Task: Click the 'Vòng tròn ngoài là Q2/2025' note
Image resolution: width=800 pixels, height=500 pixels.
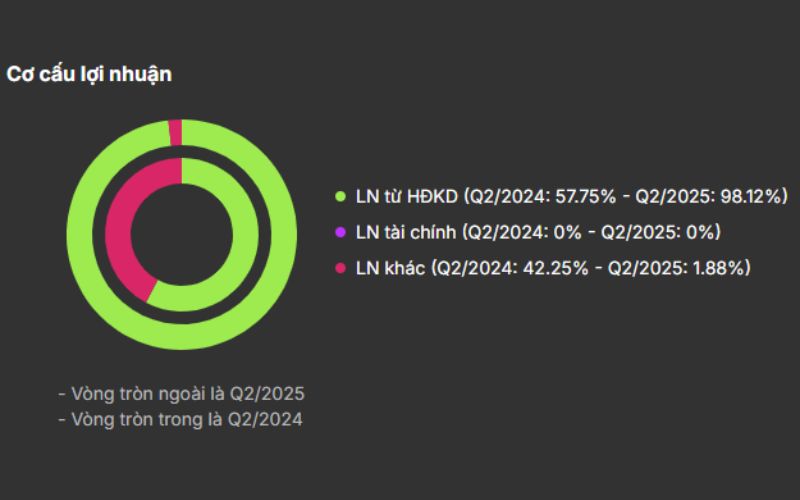Action: [181, 393]
